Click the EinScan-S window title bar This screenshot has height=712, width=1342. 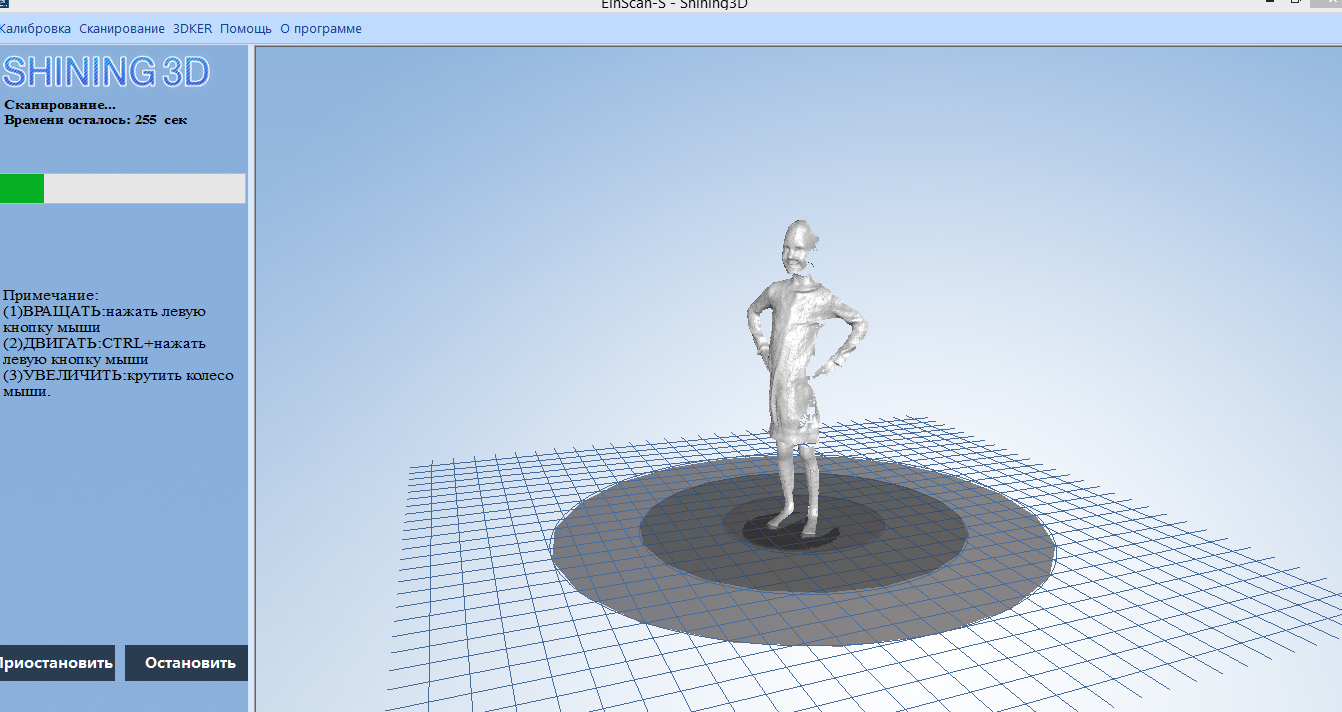pyautogui.click(x=674, y=4)
